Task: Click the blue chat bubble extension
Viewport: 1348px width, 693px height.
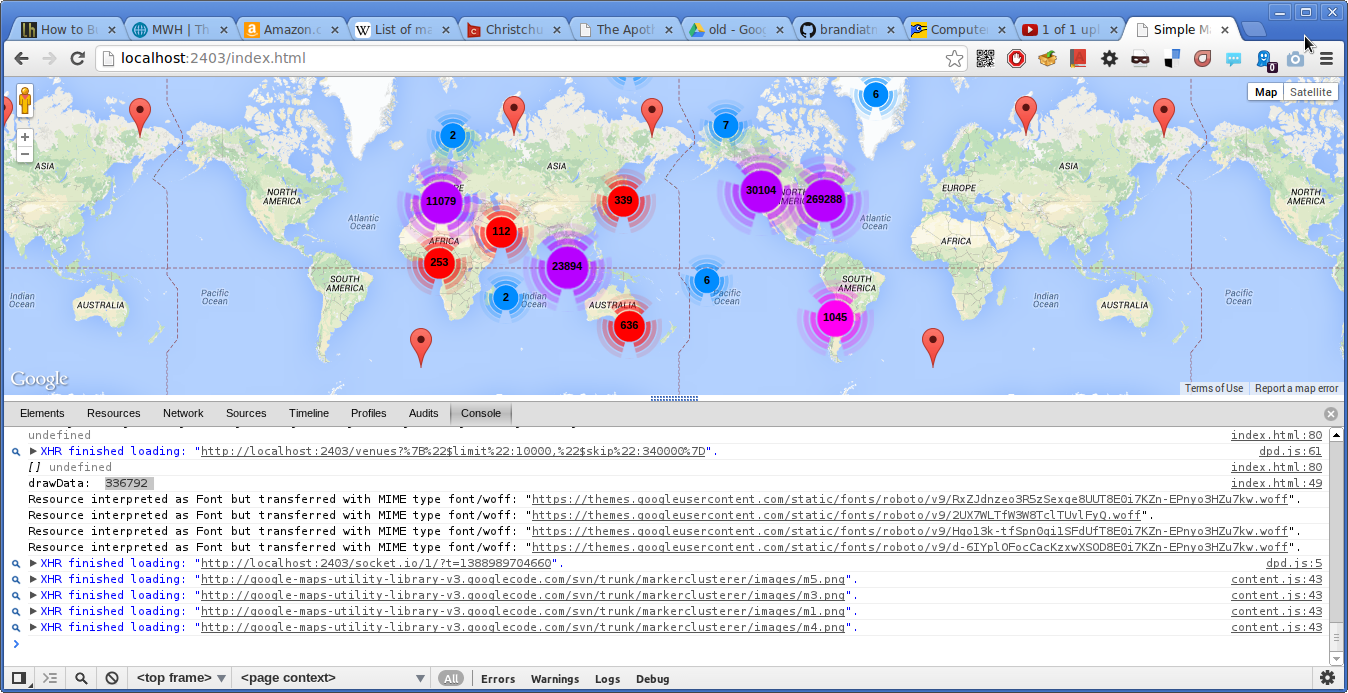Action: coord(1233,59)
